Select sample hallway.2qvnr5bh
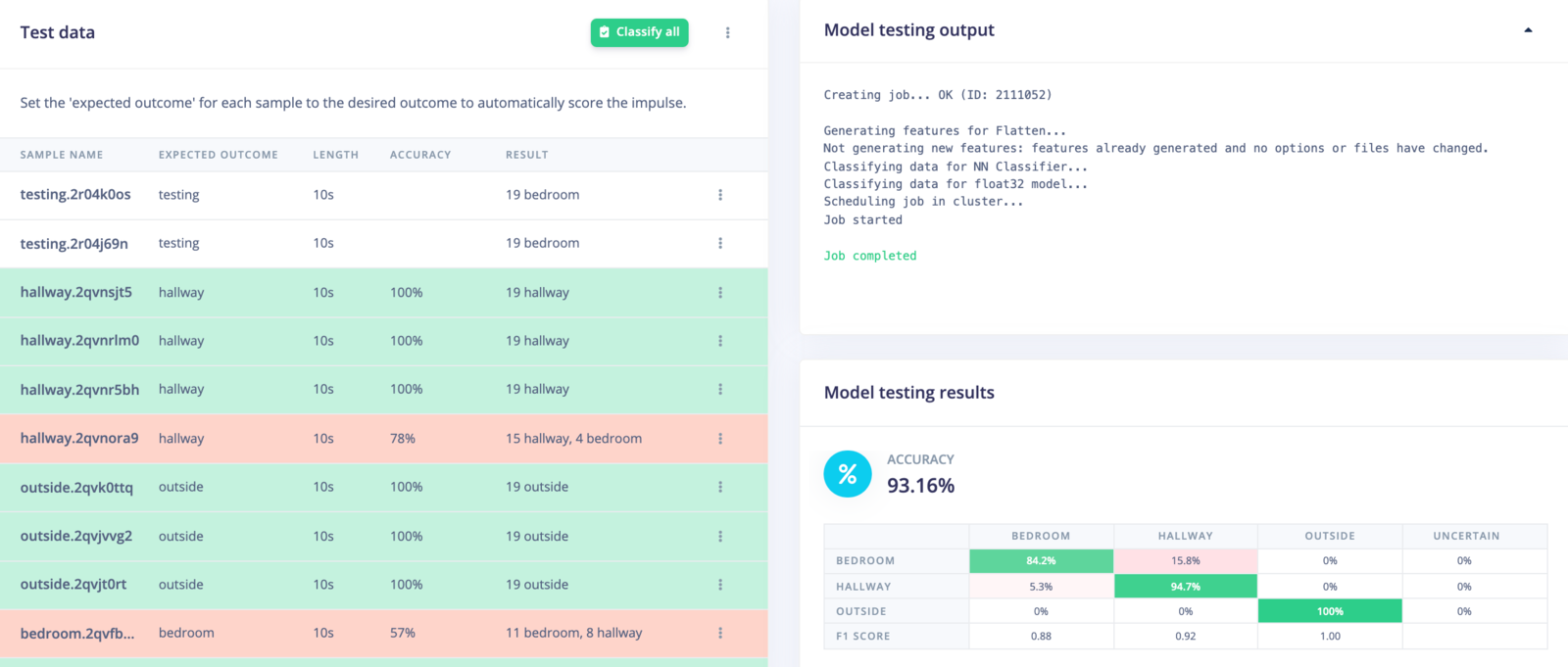 tap(79, 389)
